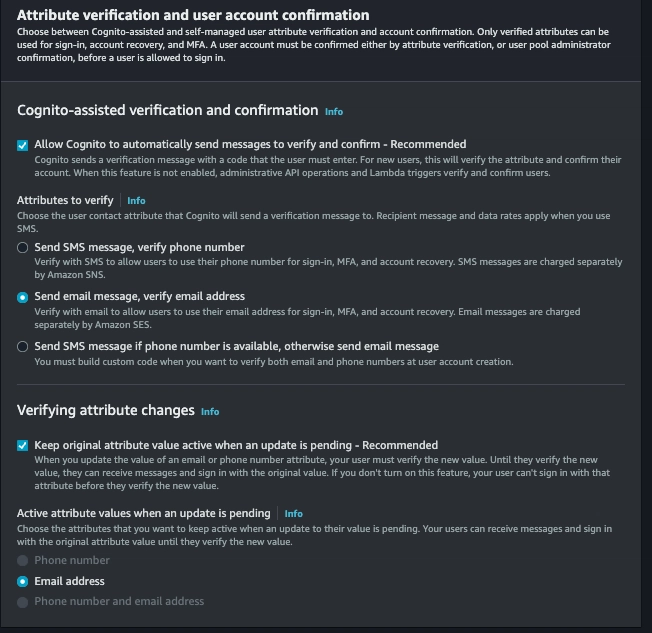The width and height of the screenshot is (652, 633).
Task: Select Send SMS message, verify phone number radio
Action: [22, 248]
